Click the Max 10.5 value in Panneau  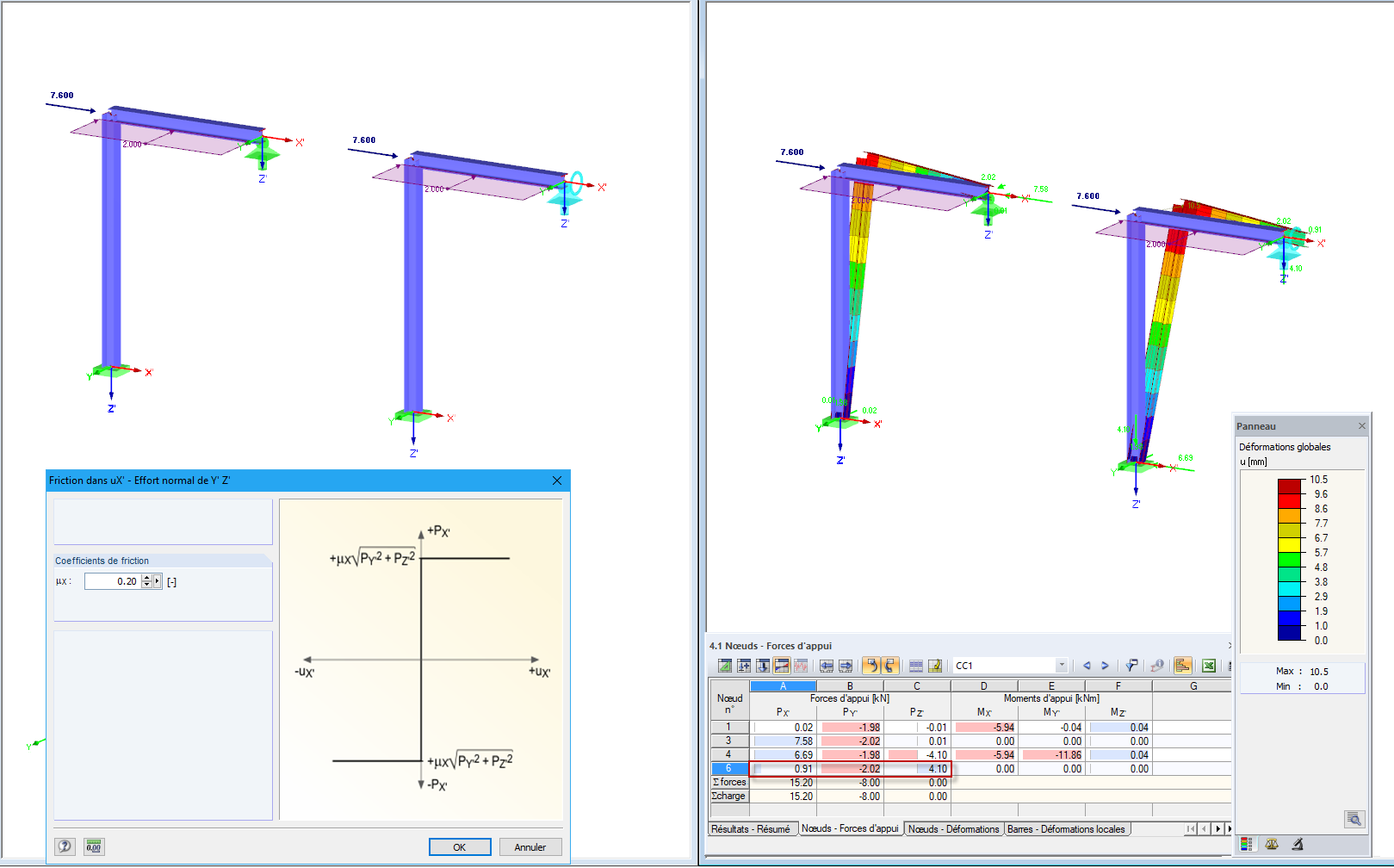pos(1319,672)
